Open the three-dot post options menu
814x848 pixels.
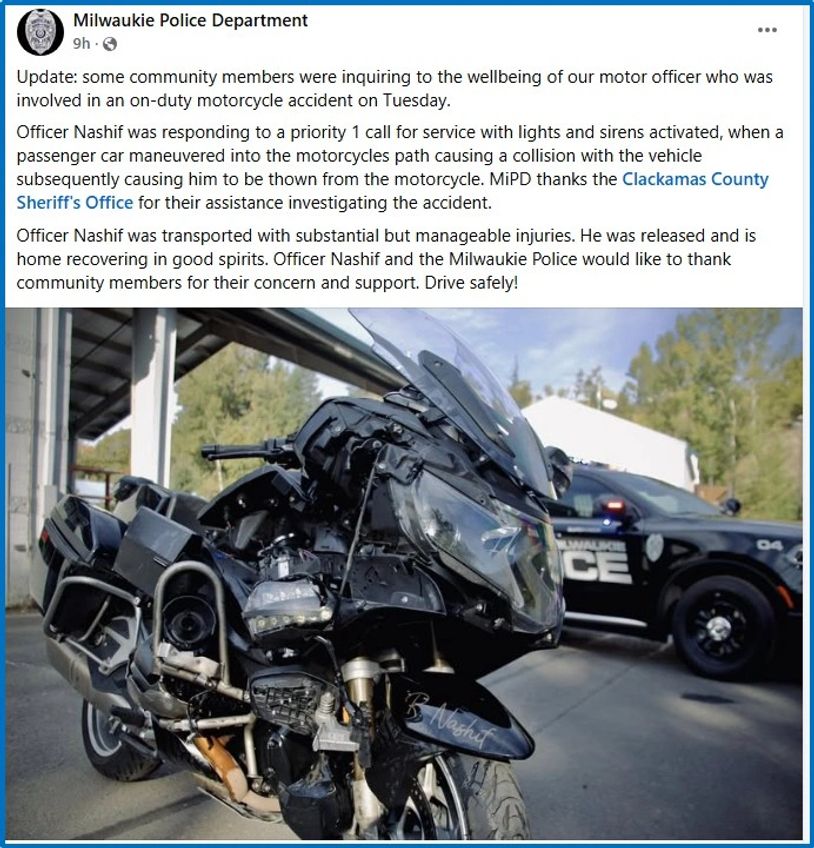(x=767, y=30)
